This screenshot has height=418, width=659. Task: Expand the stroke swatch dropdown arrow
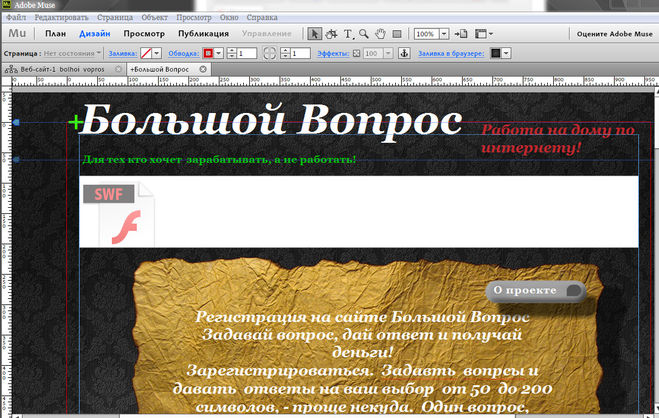coord(219,53)
